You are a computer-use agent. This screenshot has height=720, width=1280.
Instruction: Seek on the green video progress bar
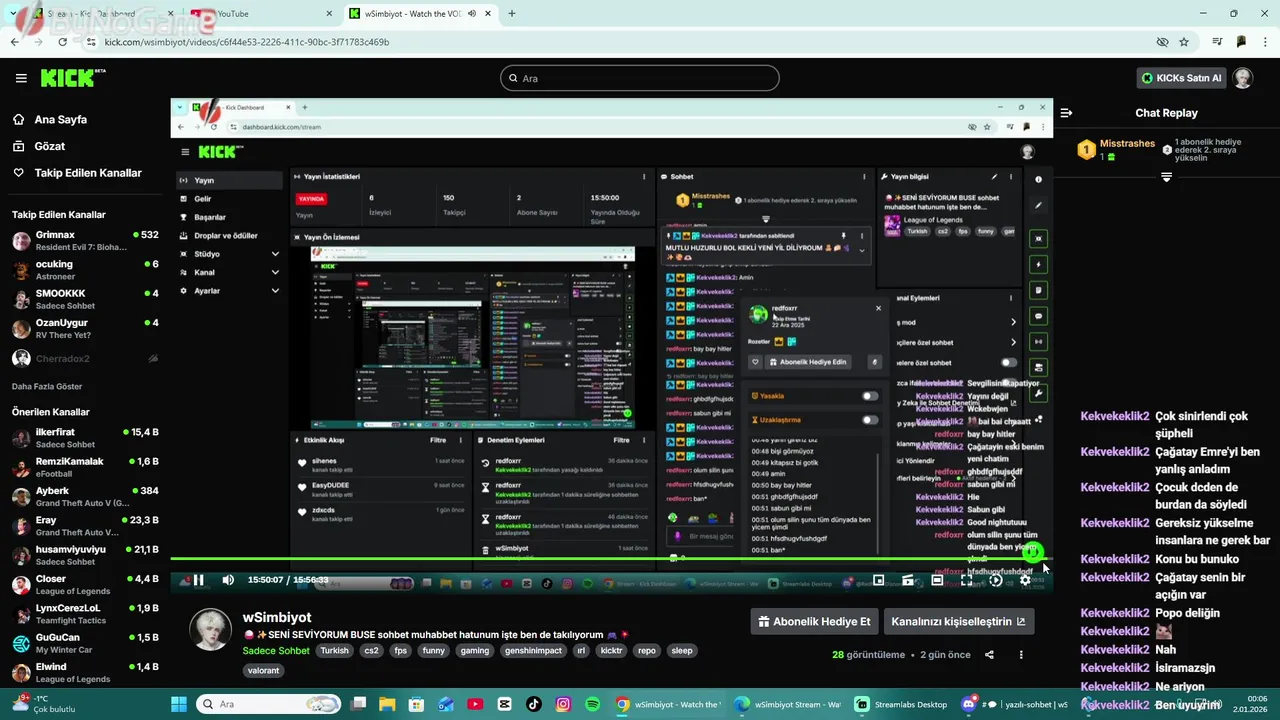610,559
